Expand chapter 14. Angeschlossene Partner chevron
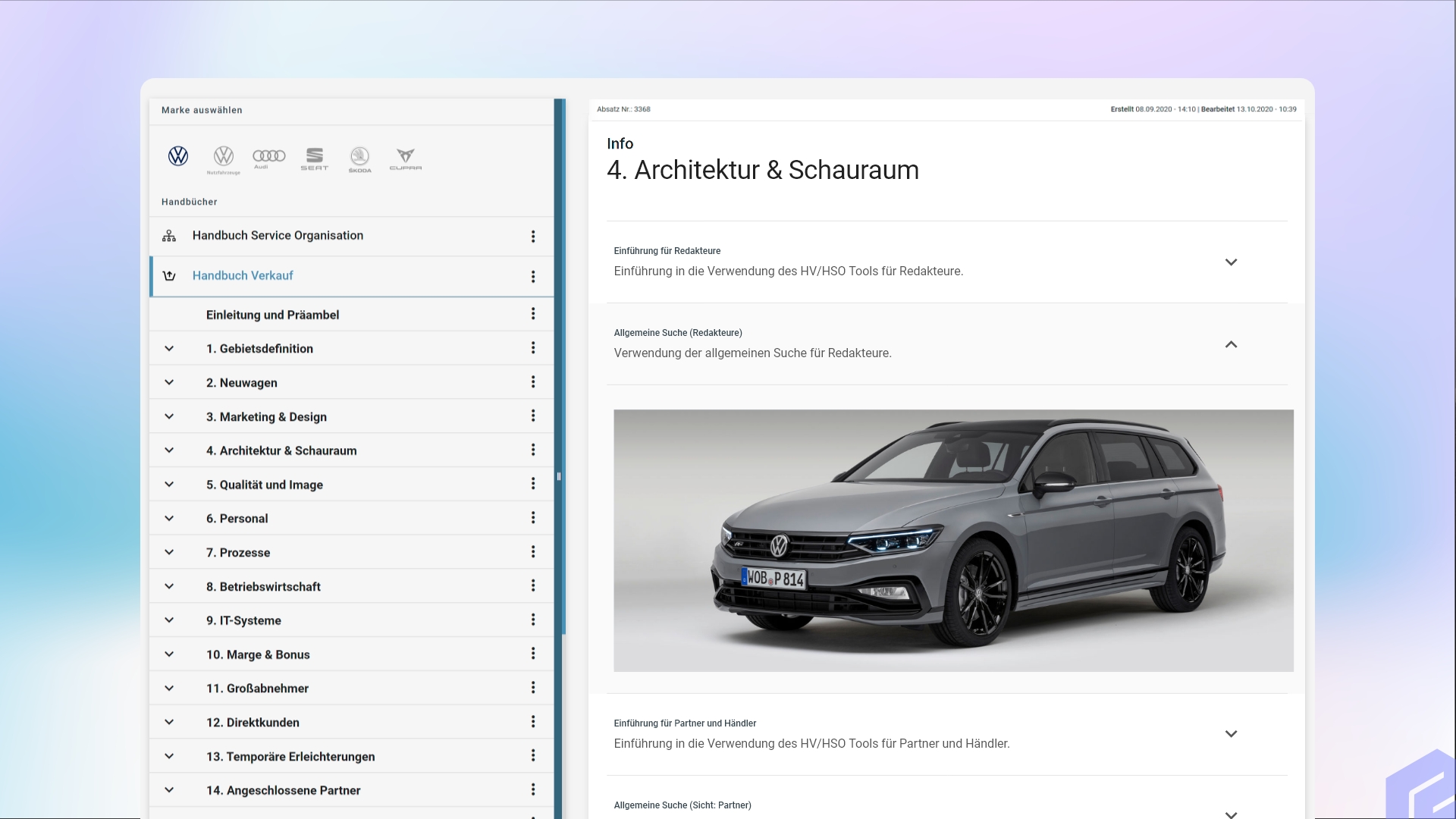The image size is (1456, 819). 169,790
